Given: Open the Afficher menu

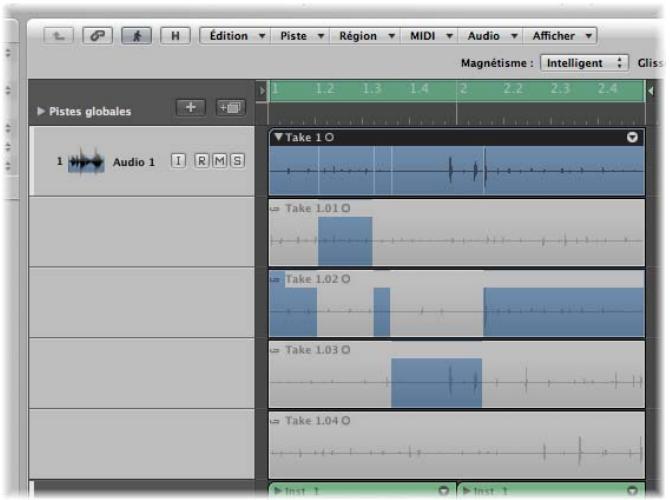Looking at the screenshot, I should [x=560, y=36].
